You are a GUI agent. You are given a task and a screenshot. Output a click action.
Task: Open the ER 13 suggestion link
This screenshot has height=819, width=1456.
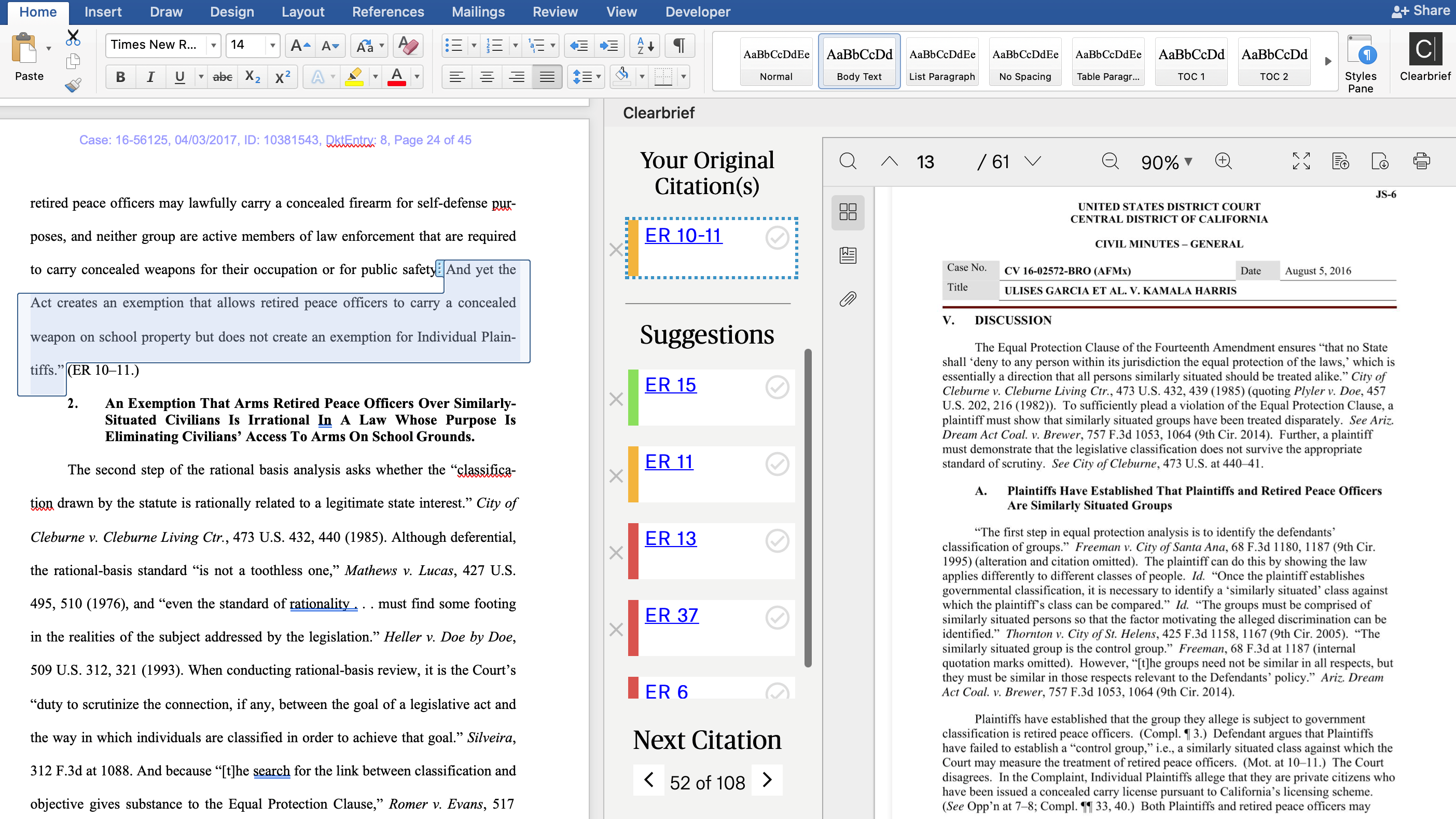click(670, 538)
